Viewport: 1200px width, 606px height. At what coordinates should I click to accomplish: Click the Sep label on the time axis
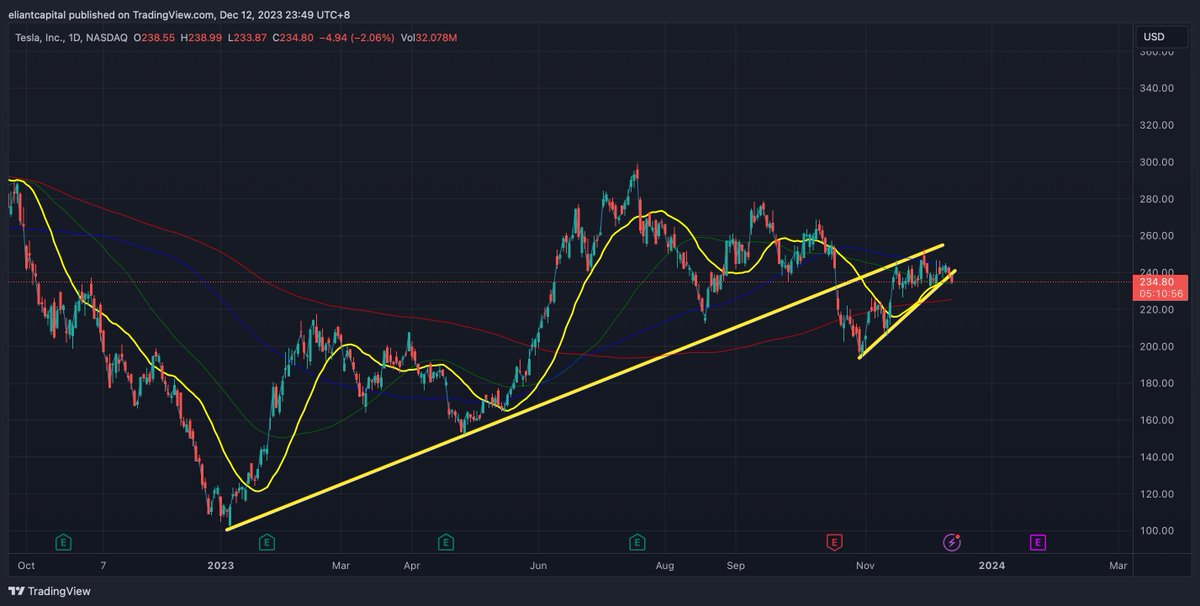736,566
